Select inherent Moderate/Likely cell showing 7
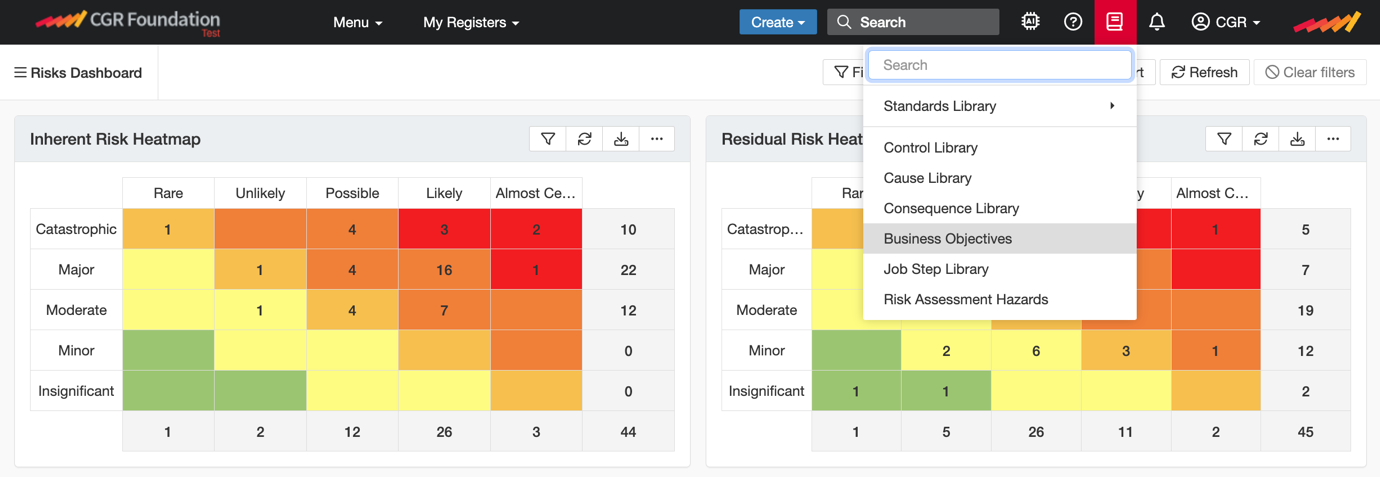The image size is (1380, 477). tap(444, 310)
